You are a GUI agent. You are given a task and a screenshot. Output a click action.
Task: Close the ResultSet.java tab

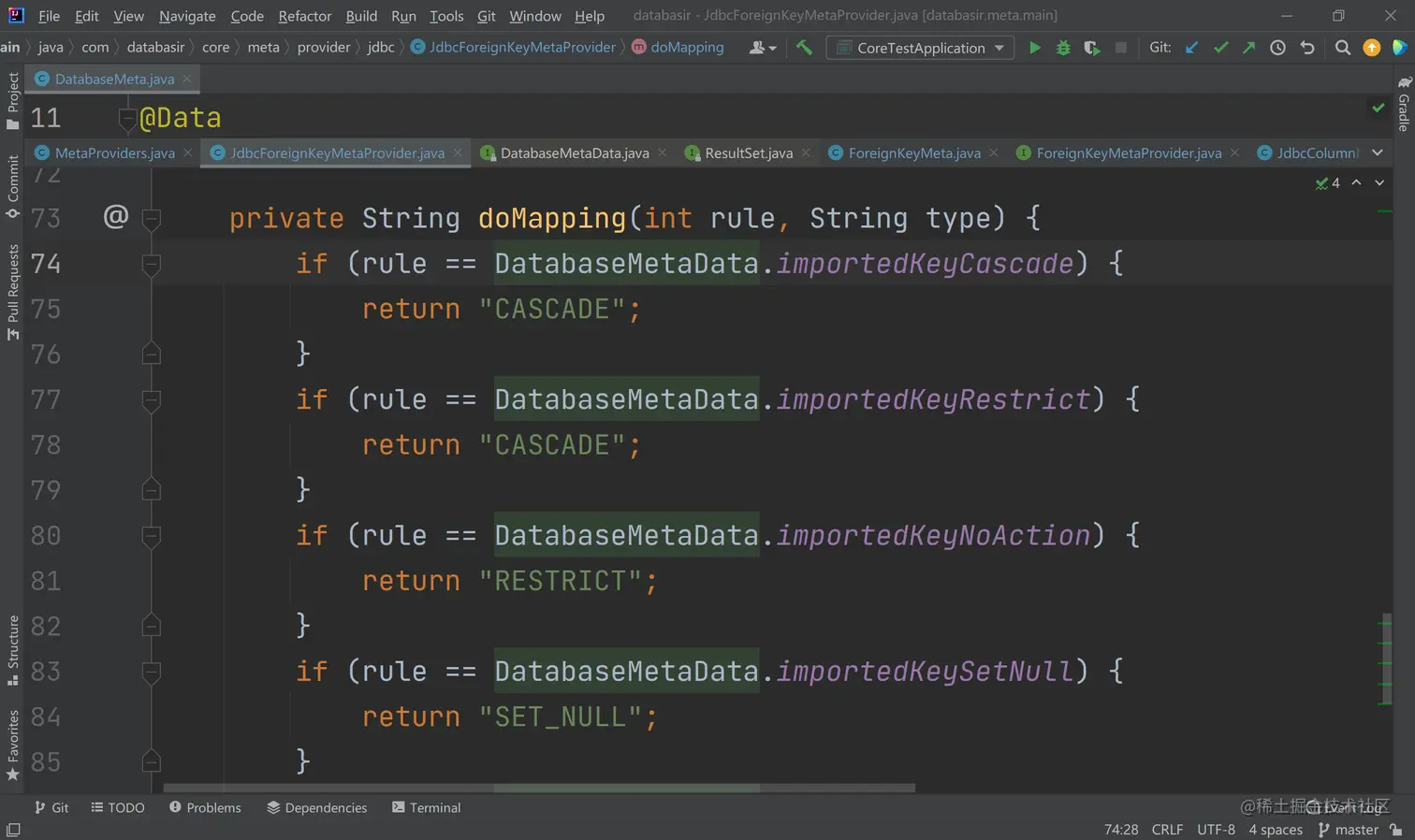pyautogui.click(x=806, y=152)
